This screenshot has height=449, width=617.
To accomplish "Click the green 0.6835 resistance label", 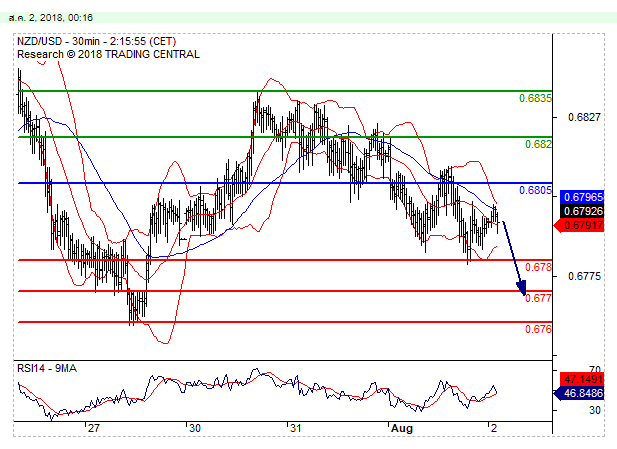I will coord(535,98).
